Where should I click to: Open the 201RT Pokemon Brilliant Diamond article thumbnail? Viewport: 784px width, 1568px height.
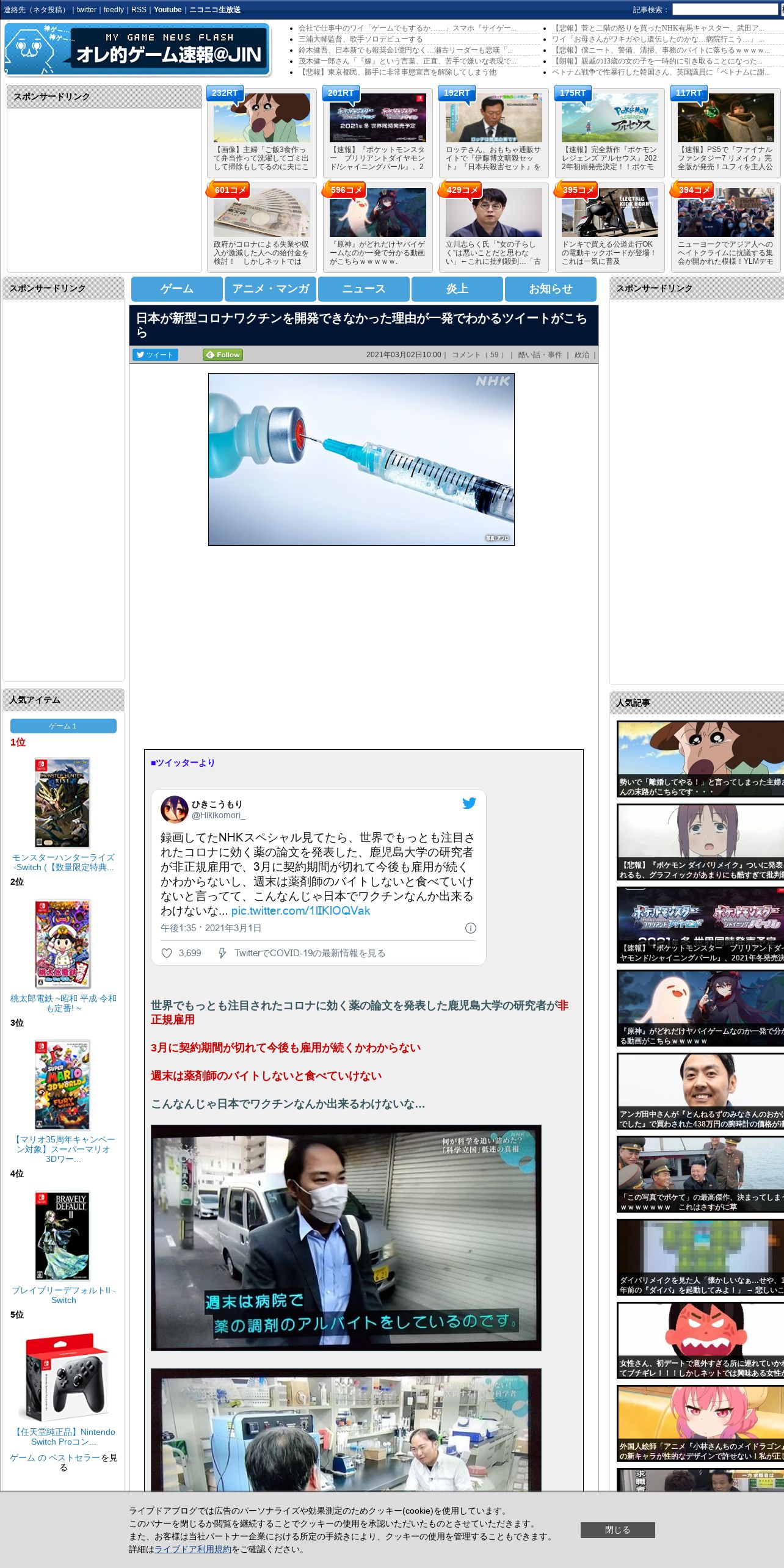click(378, 118)
